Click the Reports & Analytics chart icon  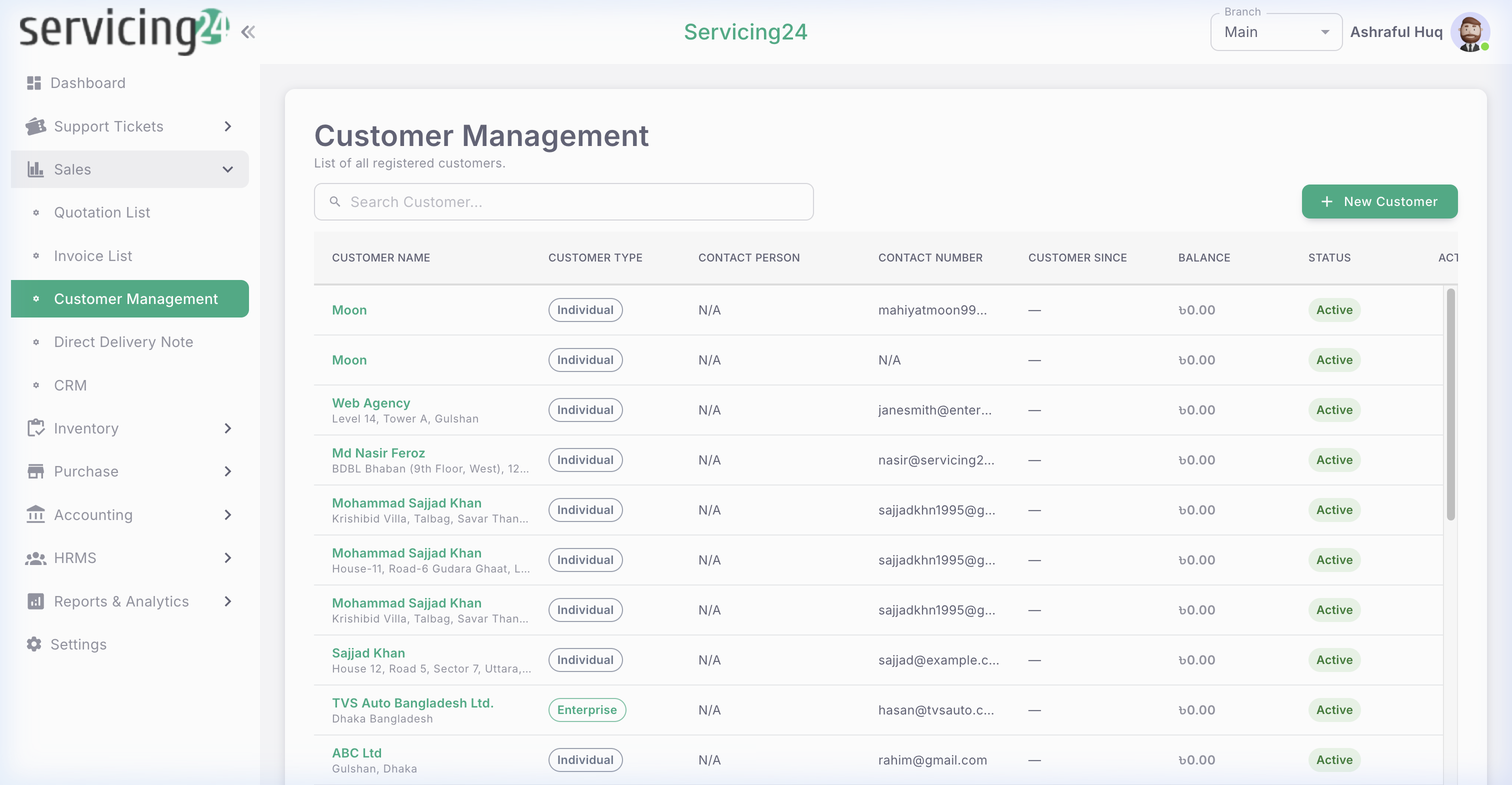(36, 601)
